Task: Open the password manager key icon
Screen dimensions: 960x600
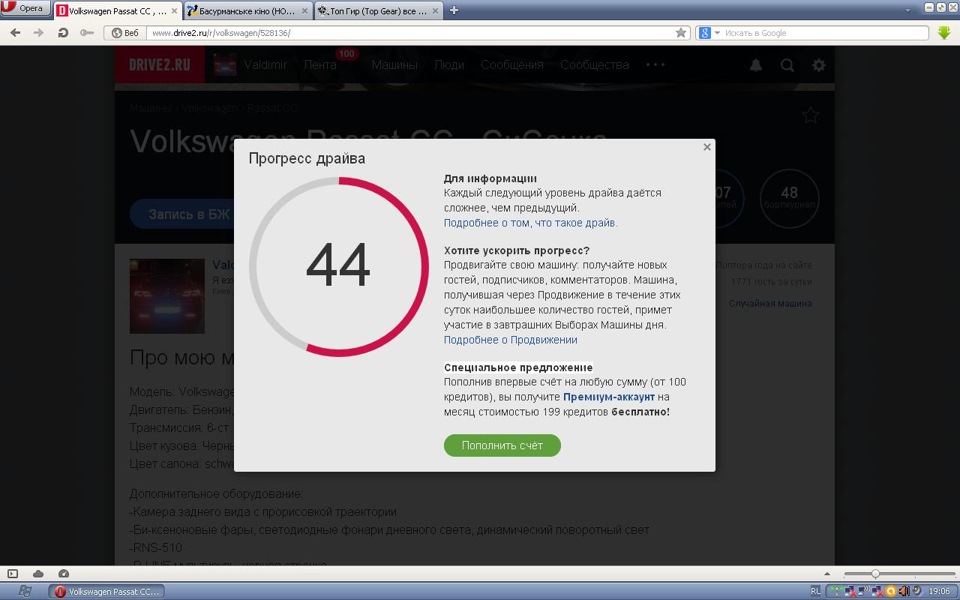Action: tap(87, 32)
